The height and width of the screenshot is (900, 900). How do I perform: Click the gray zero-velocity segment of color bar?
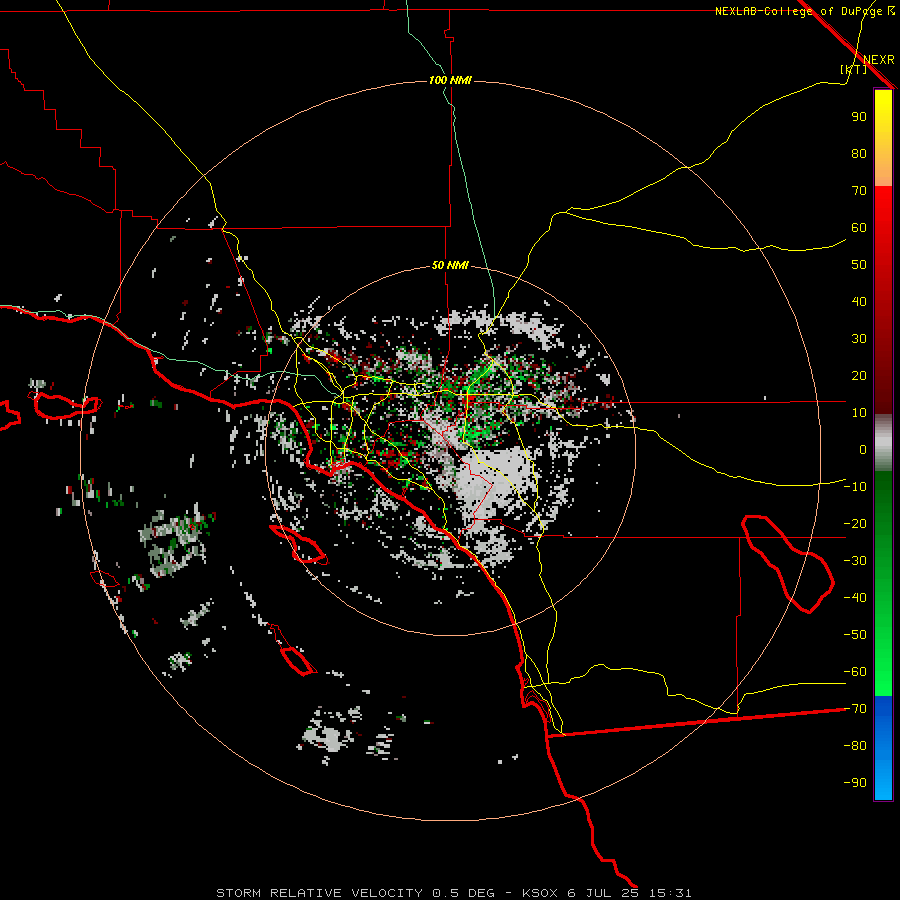[883, 443]
